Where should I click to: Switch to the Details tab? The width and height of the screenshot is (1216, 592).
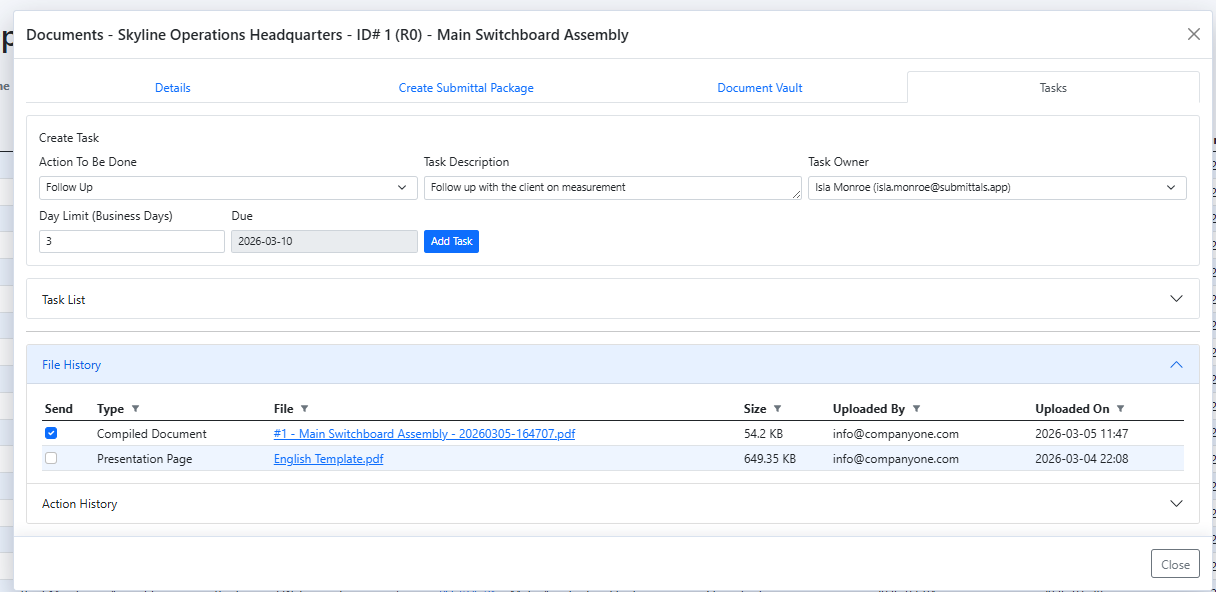[x=172, y=88]
